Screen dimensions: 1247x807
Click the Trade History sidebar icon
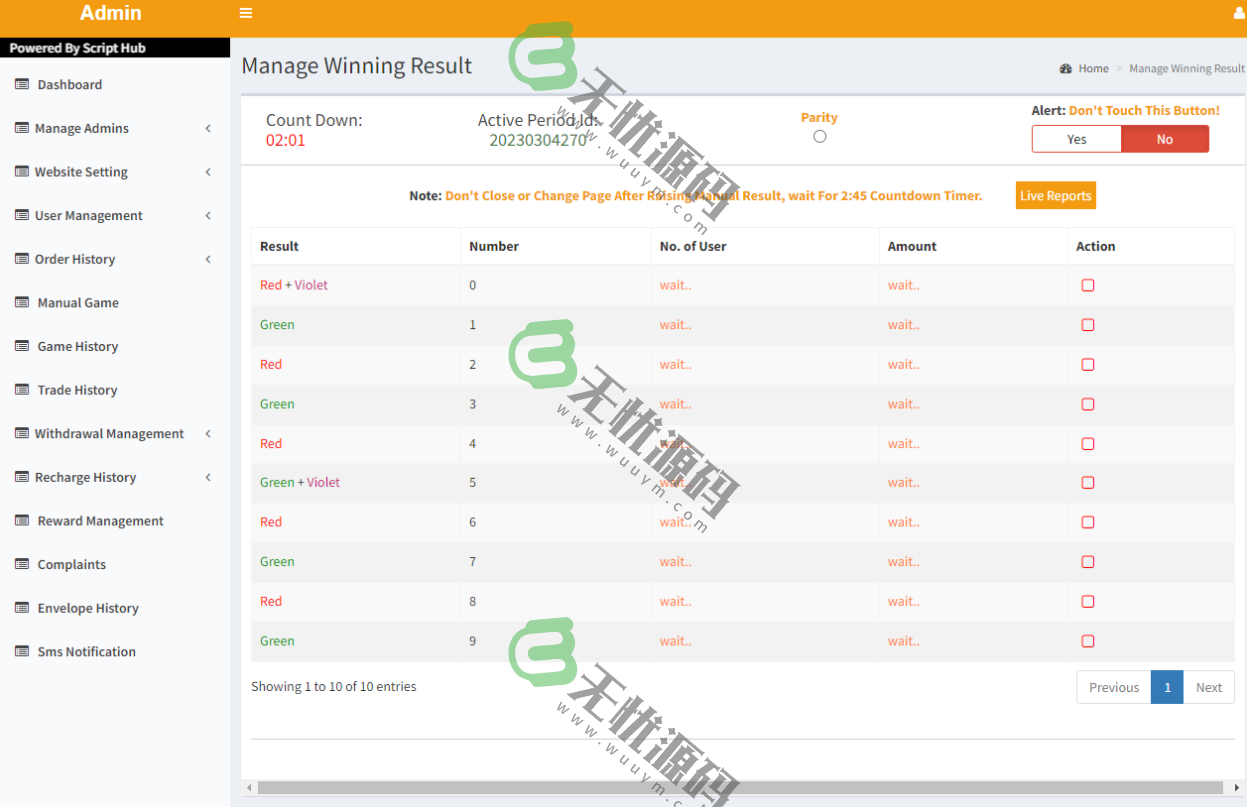tap(22, 390)
